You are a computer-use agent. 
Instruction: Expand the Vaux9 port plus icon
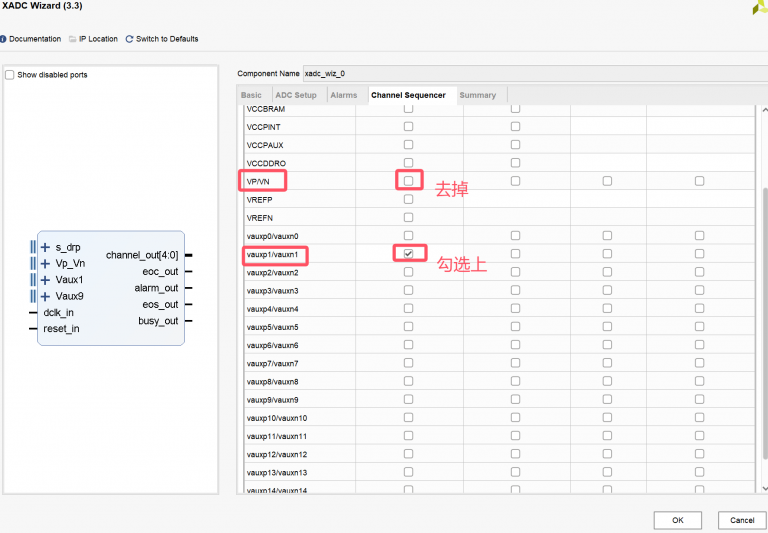(x=45, y=296)
